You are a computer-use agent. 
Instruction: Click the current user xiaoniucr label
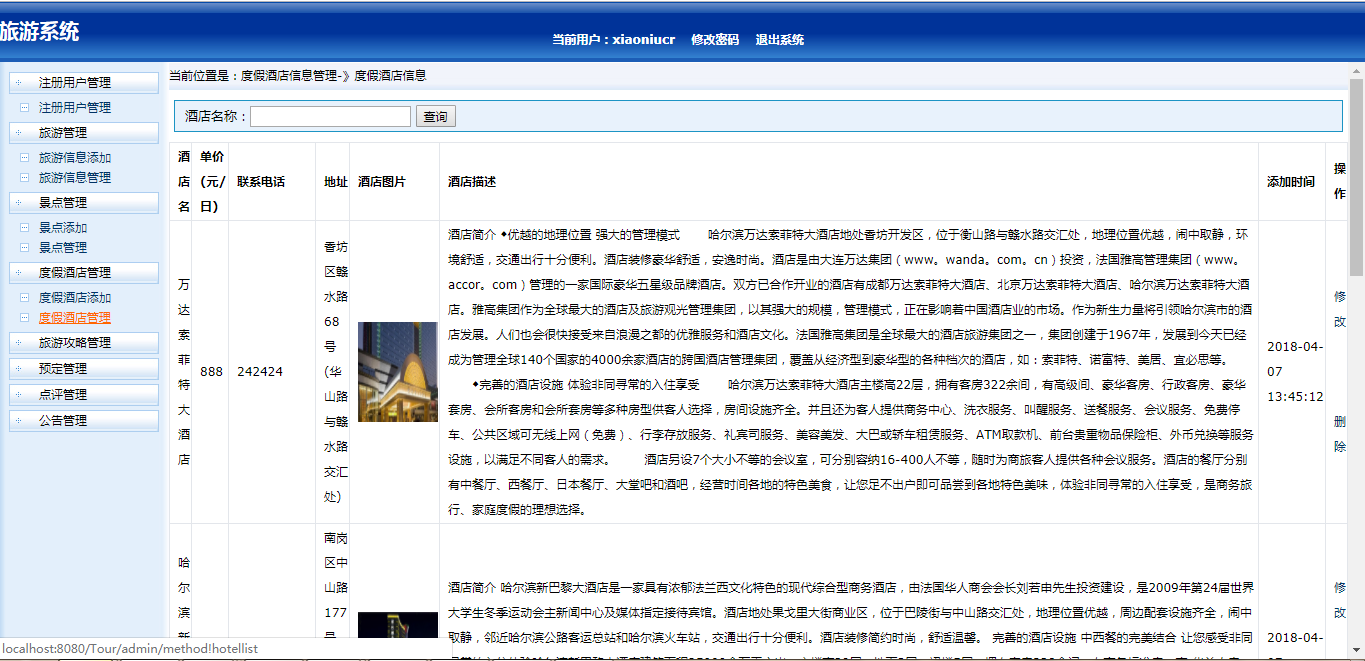[x=614, y=40]
